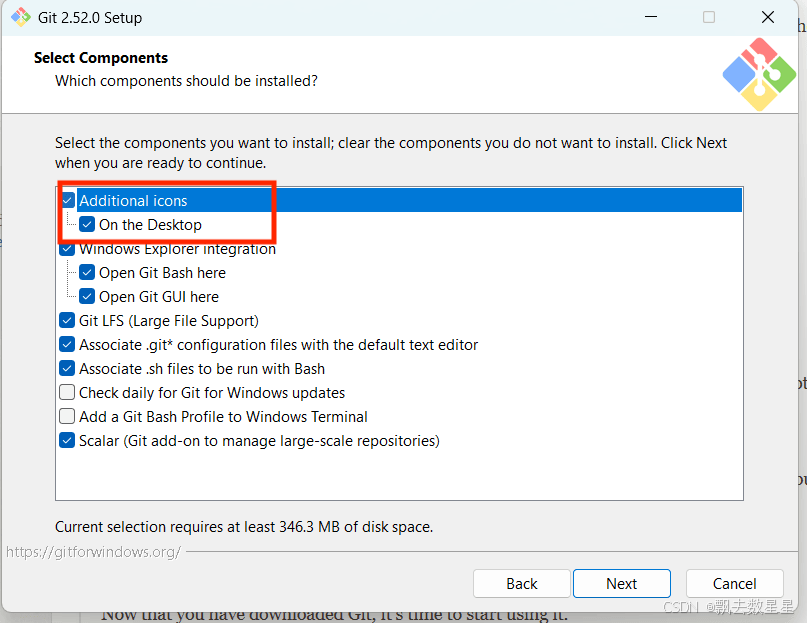Uncheck Open Git GUI here
Image resolution: width=807 pixels, height=623 pixels.
click(87, 297)
